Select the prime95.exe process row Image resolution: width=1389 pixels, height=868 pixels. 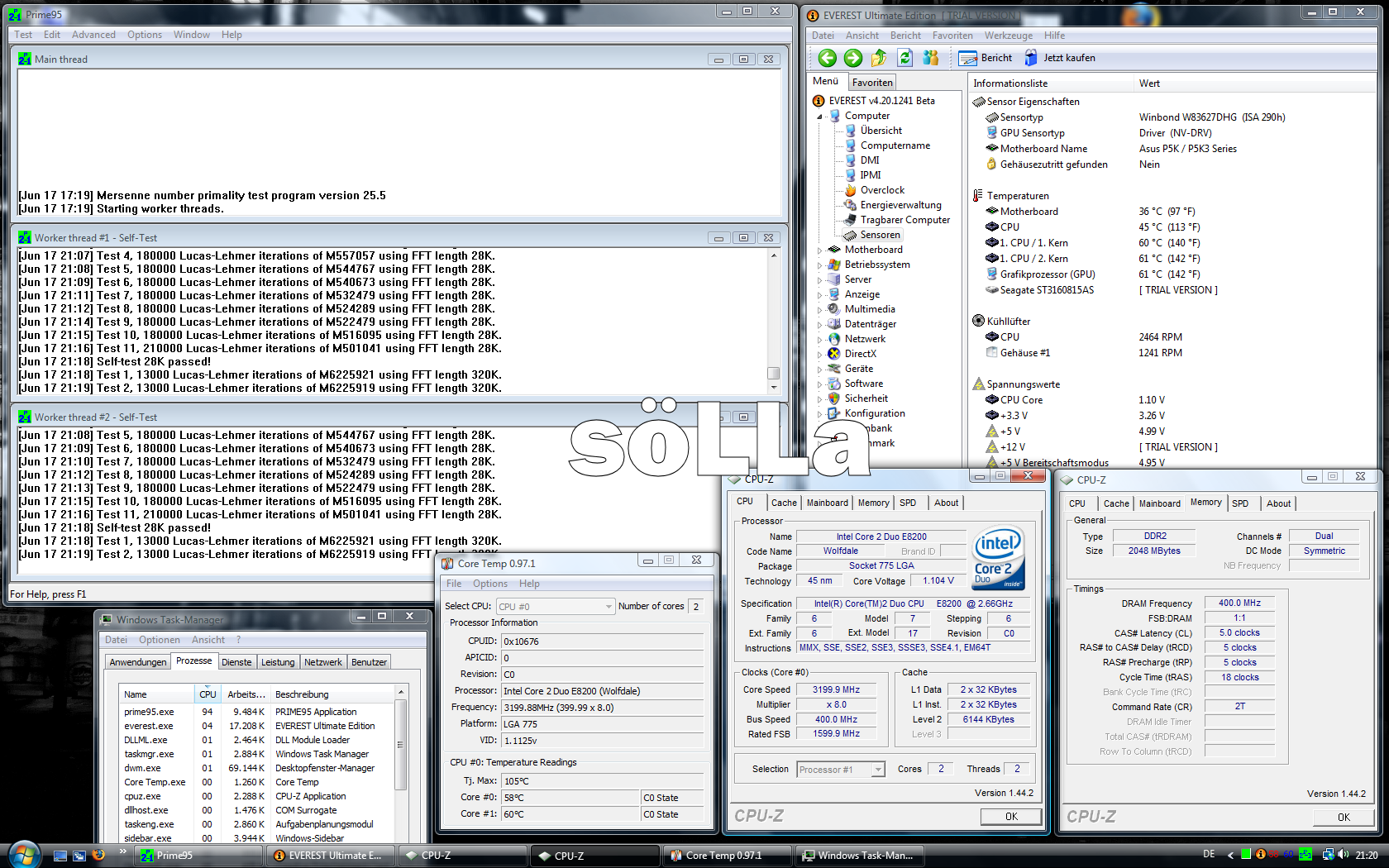pyautogui.click(x=256, y=712)
